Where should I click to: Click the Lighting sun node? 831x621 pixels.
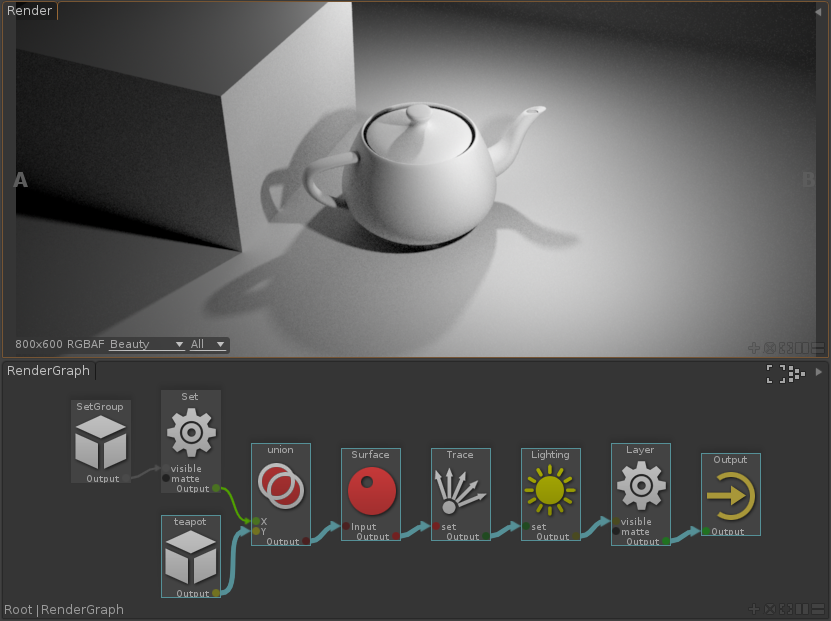550,491
